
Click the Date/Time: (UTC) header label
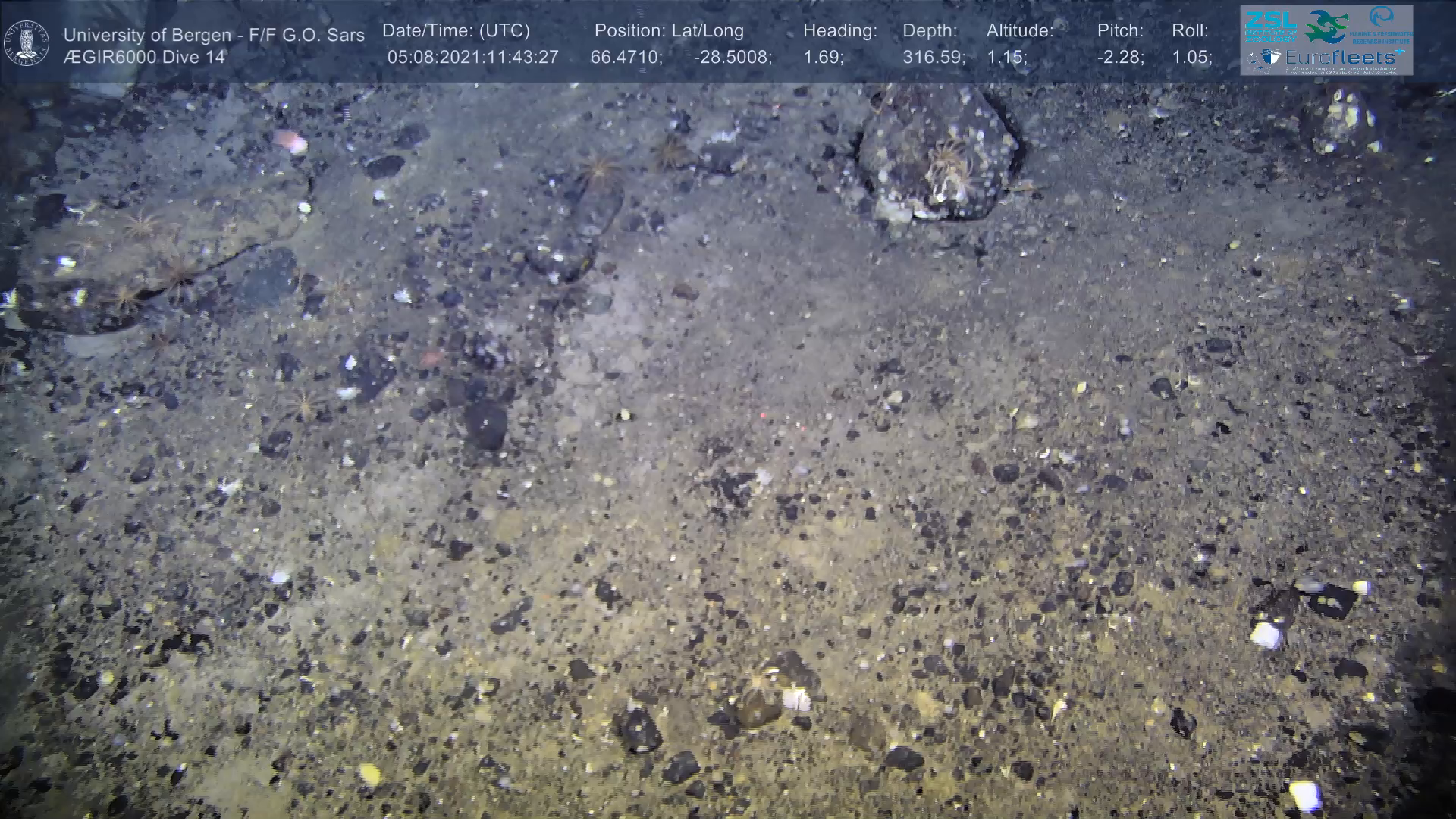[x=456, y=31]
